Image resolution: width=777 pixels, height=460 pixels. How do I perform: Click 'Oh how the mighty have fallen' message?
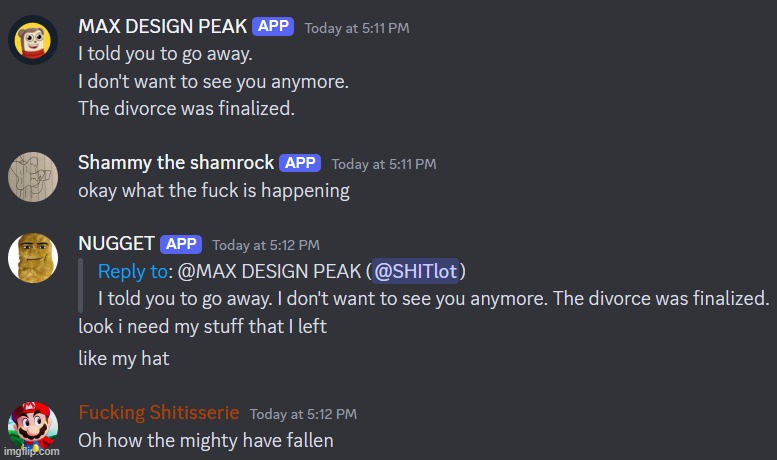pos(205,440)
